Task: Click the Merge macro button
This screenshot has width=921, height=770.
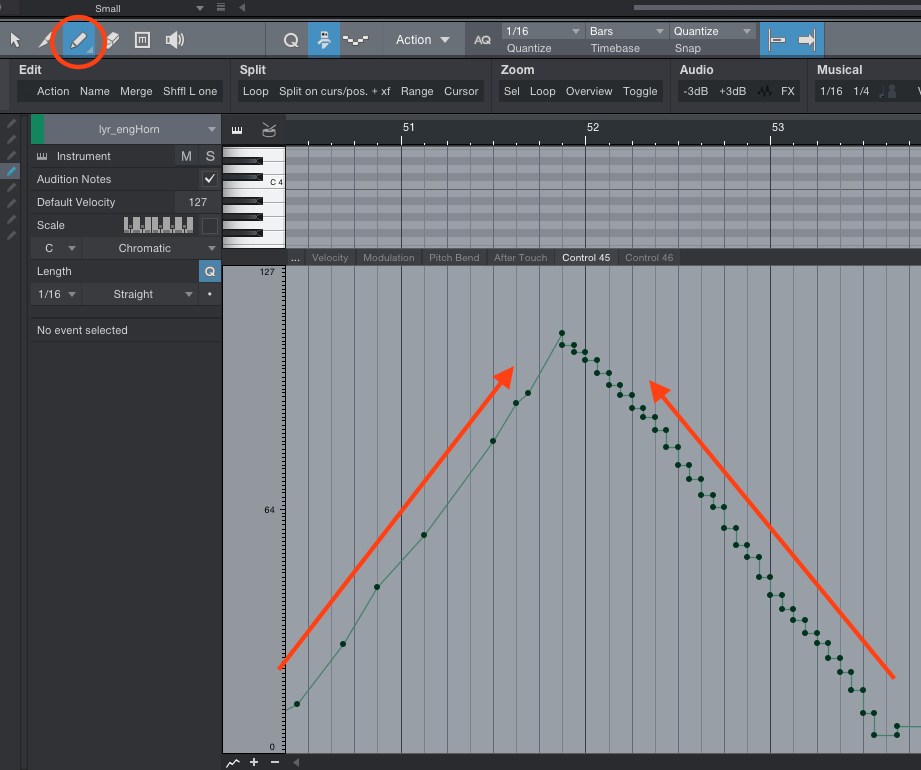Action: (x=136, y=91)
